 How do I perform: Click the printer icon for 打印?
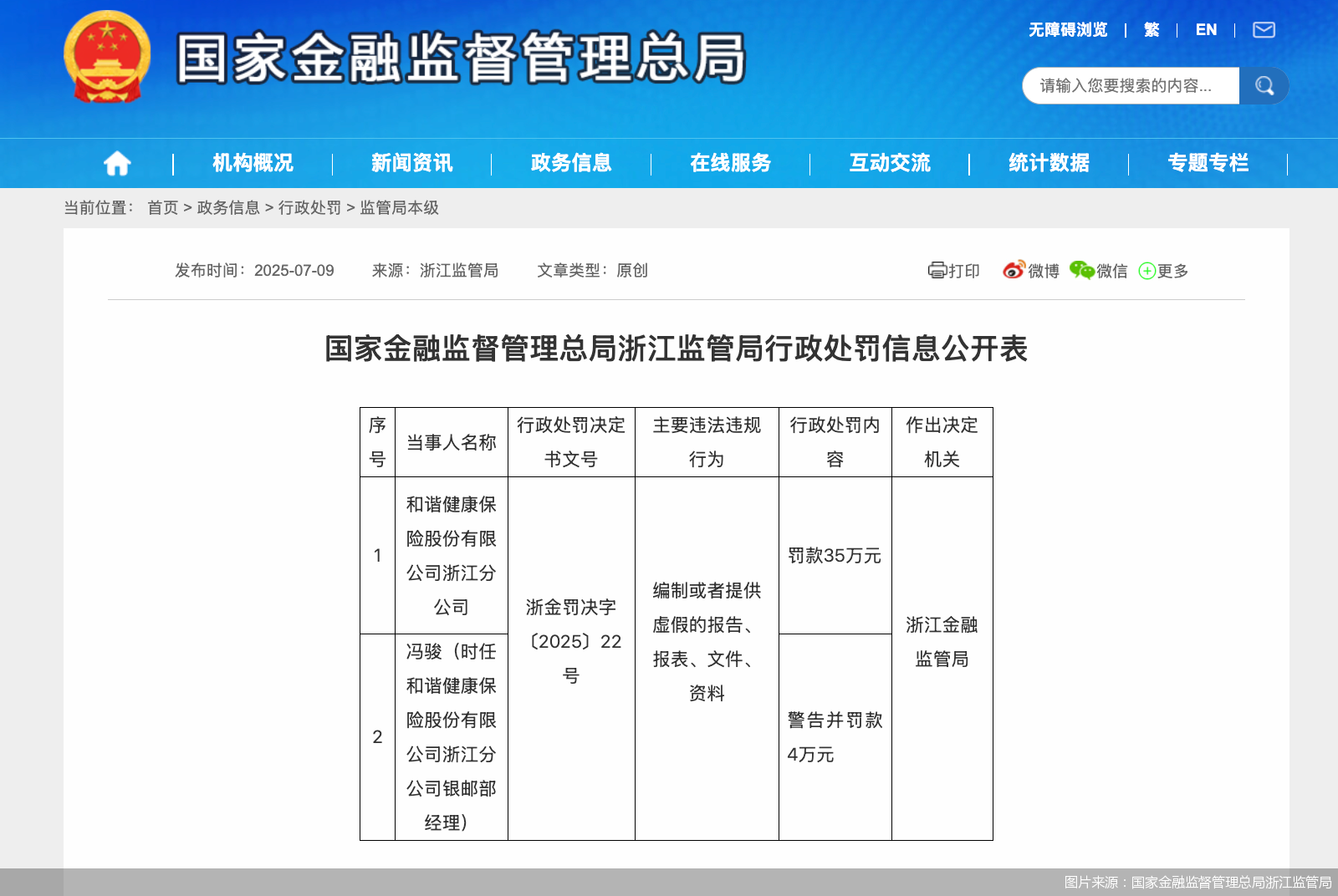pyautogui.click(x=937, y=270)
